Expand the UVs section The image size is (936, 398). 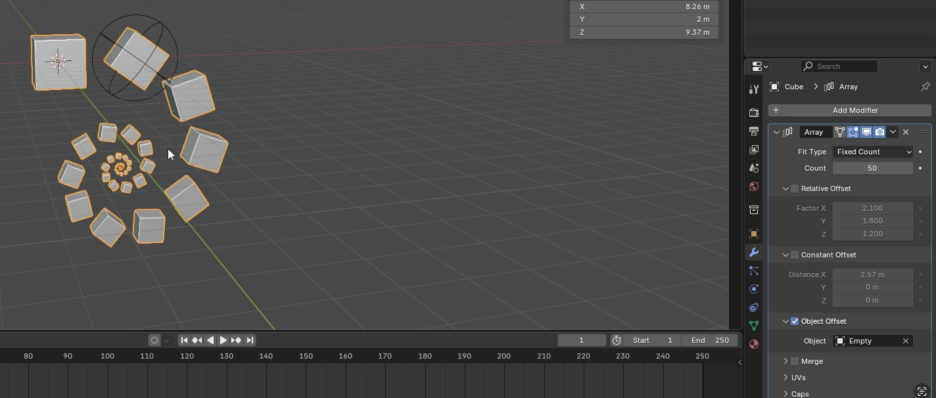coord(786,378)
